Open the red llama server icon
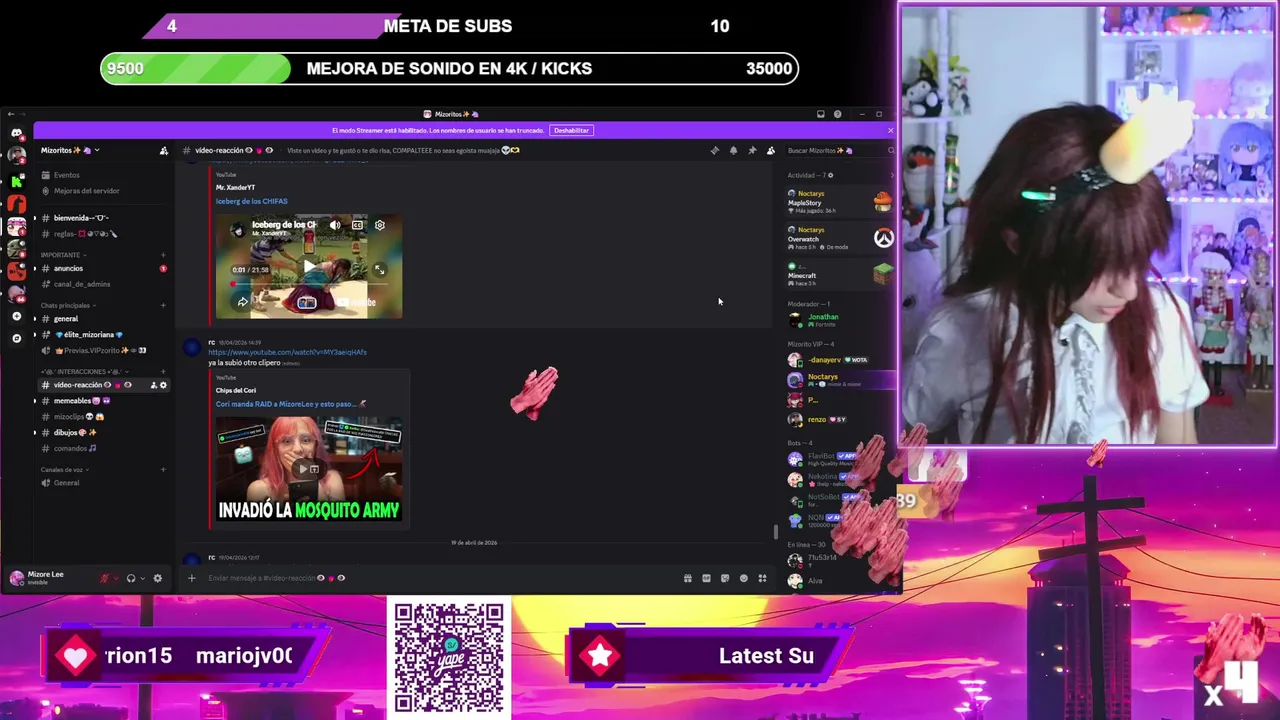This screenshot has height=720, width=1280. pyautogui.click(x=16, y=204)
